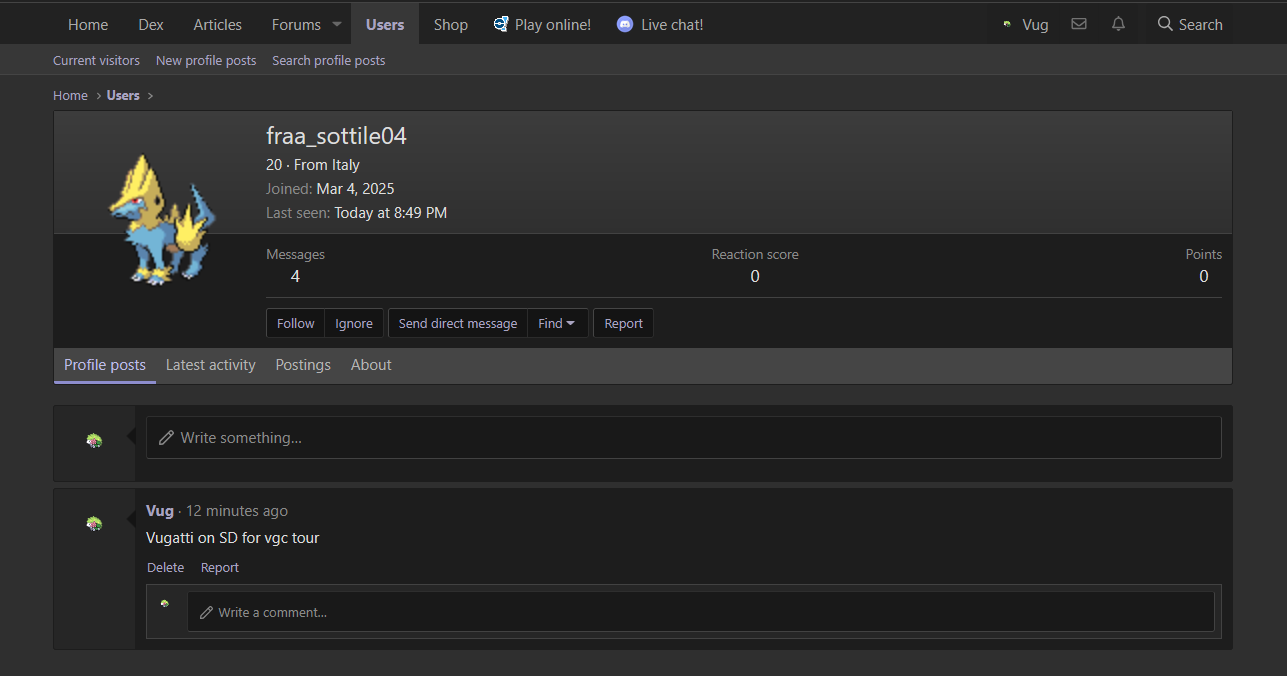Screen dimensions: 1287x676
Task: Open the Shop nav item
Action: click(451, 24)
